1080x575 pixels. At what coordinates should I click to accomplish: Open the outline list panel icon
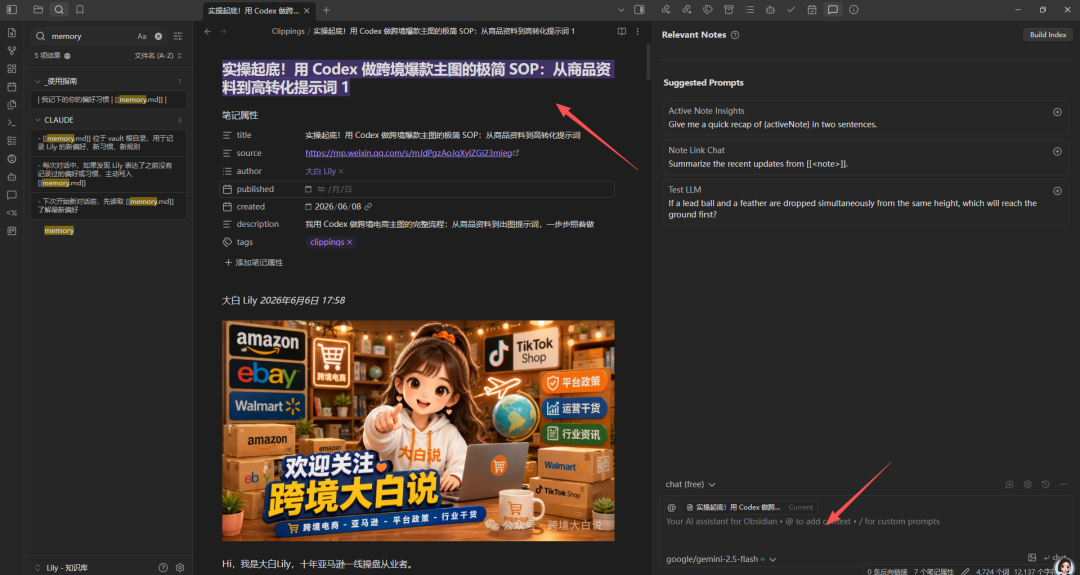(x=749, y=10)
